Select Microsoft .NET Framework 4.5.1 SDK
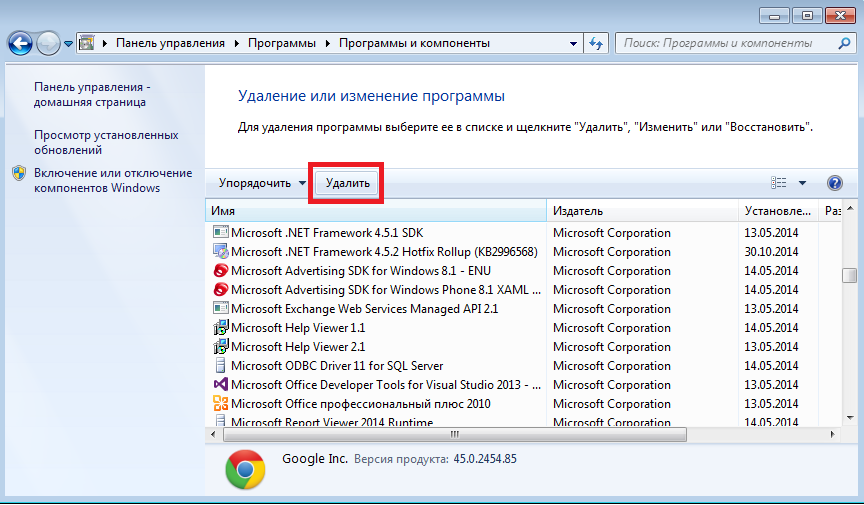The height and width of the screenshot is (505, 864). coord(327,233)
